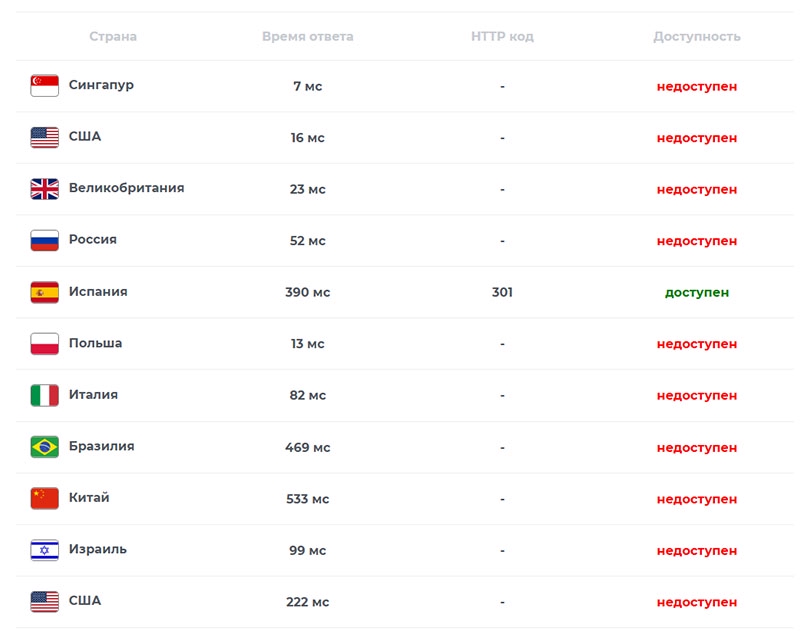Viewport: 800px width, 640px height.
Task: Click the Singapore flag icon
Action: point(44,86)
